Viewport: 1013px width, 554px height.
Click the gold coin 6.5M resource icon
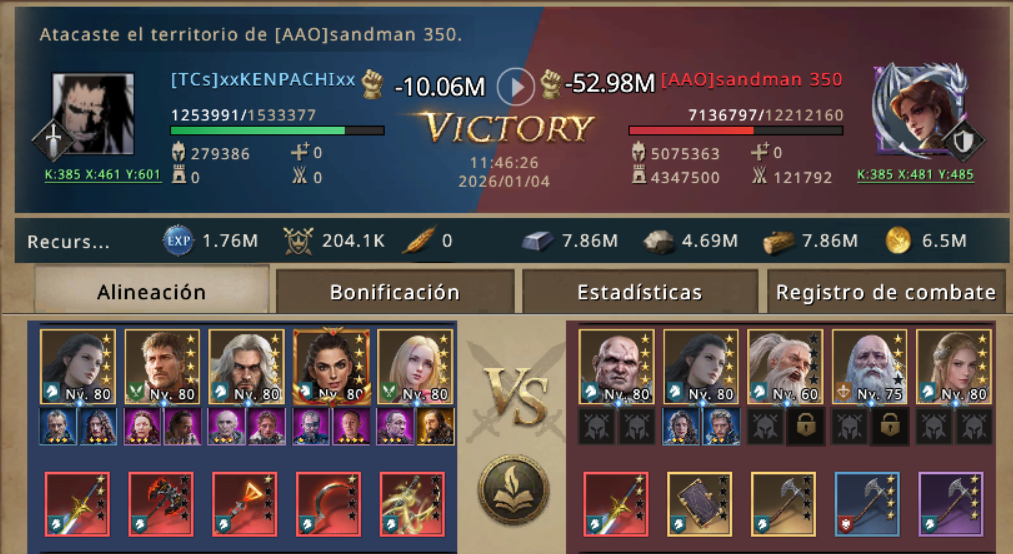[x=898, y=241]
